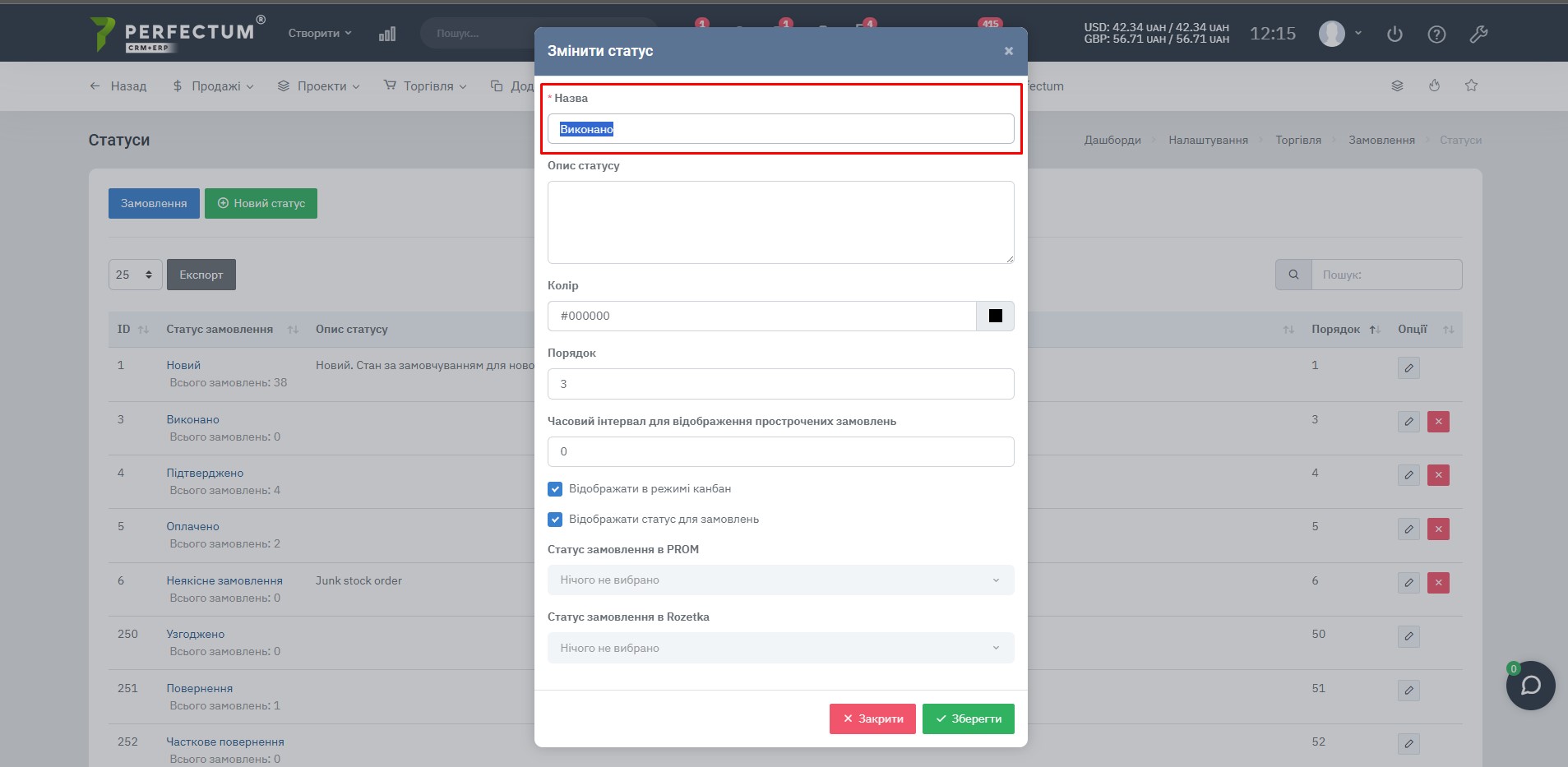This screenshot has height=767, width=1568.
Task: Open the Проекти menu
Action: tap(319, 86)
